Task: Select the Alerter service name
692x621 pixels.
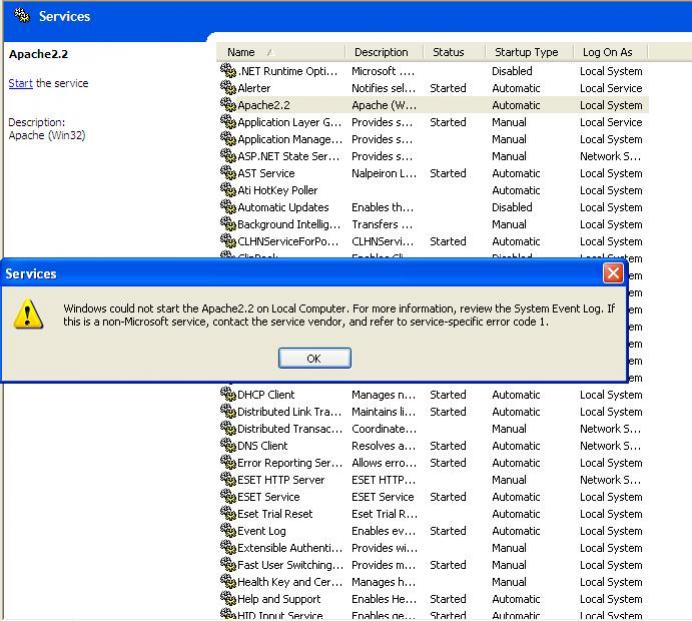Action: (x=254, y=88)
